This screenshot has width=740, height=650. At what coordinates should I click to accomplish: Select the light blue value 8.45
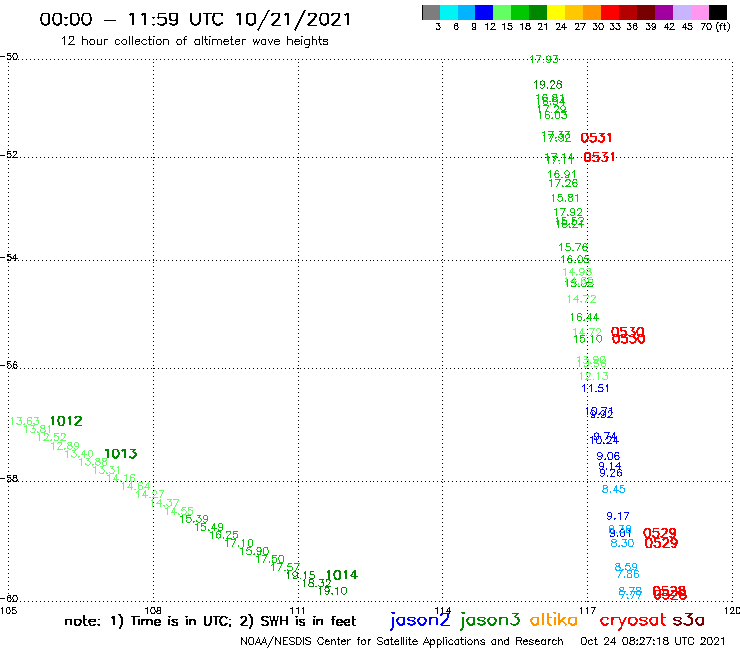point(614,490)
